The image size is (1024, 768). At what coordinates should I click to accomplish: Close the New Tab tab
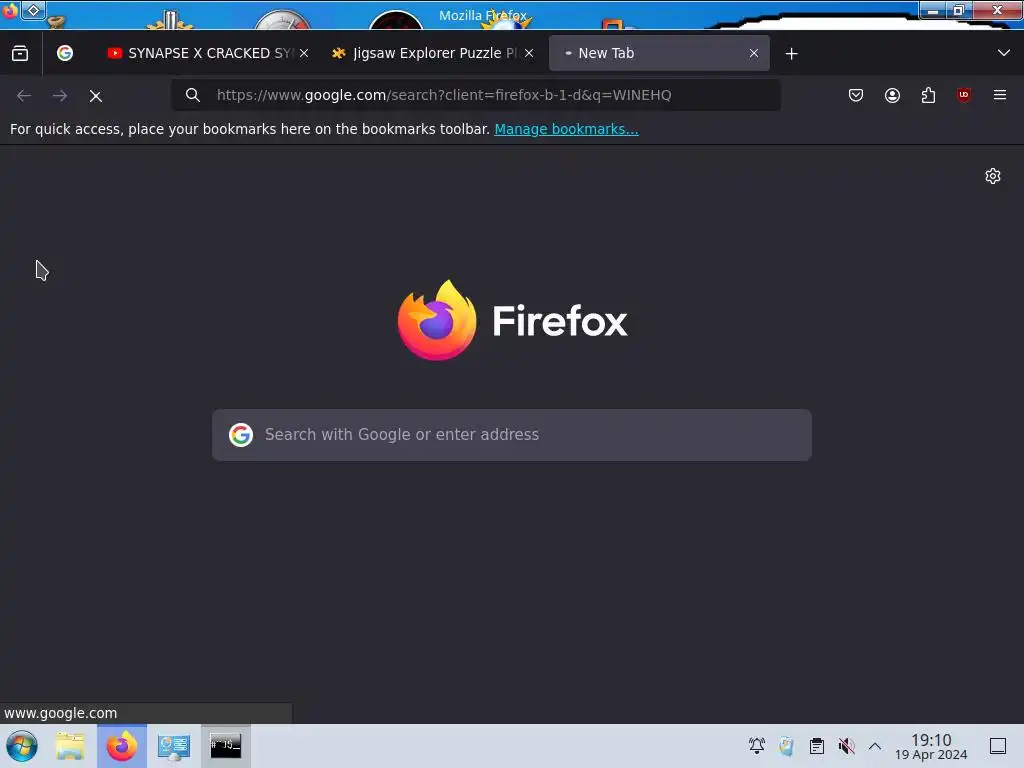tap(754, 53)
